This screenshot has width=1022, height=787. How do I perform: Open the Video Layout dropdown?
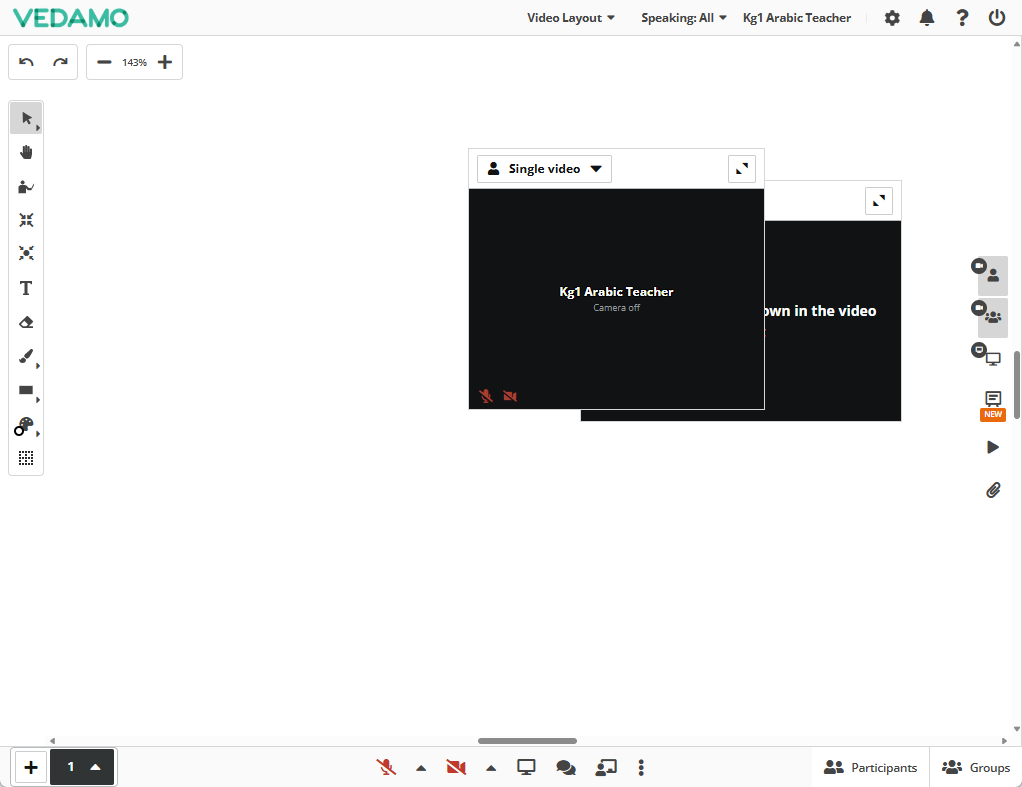[x=571, y=18]
